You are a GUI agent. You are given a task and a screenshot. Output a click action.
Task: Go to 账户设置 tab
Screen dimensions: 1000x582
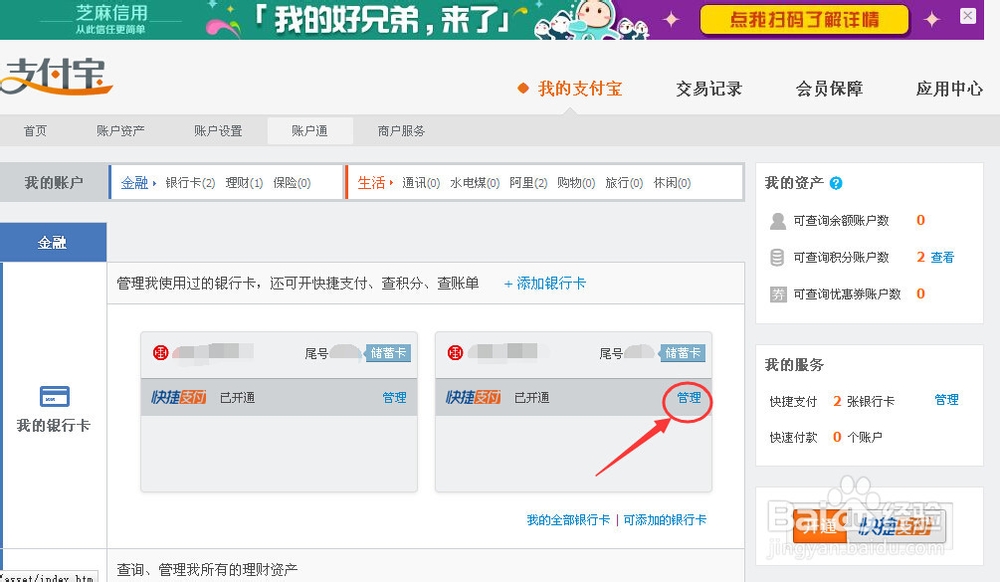coord(218,131)
